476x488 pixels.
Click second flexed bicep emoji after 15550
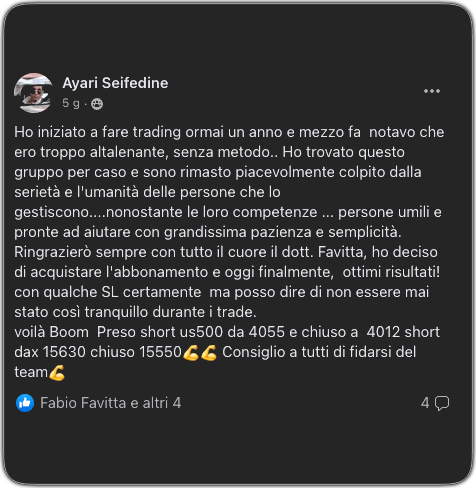[209, 353]
